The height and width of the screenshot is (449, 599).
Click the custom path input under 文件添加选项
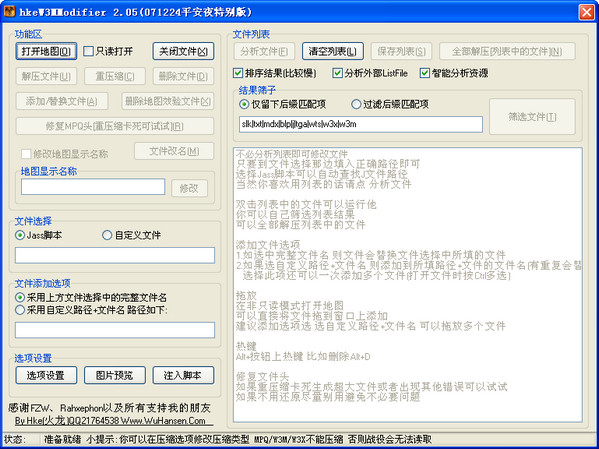point(115,330)
